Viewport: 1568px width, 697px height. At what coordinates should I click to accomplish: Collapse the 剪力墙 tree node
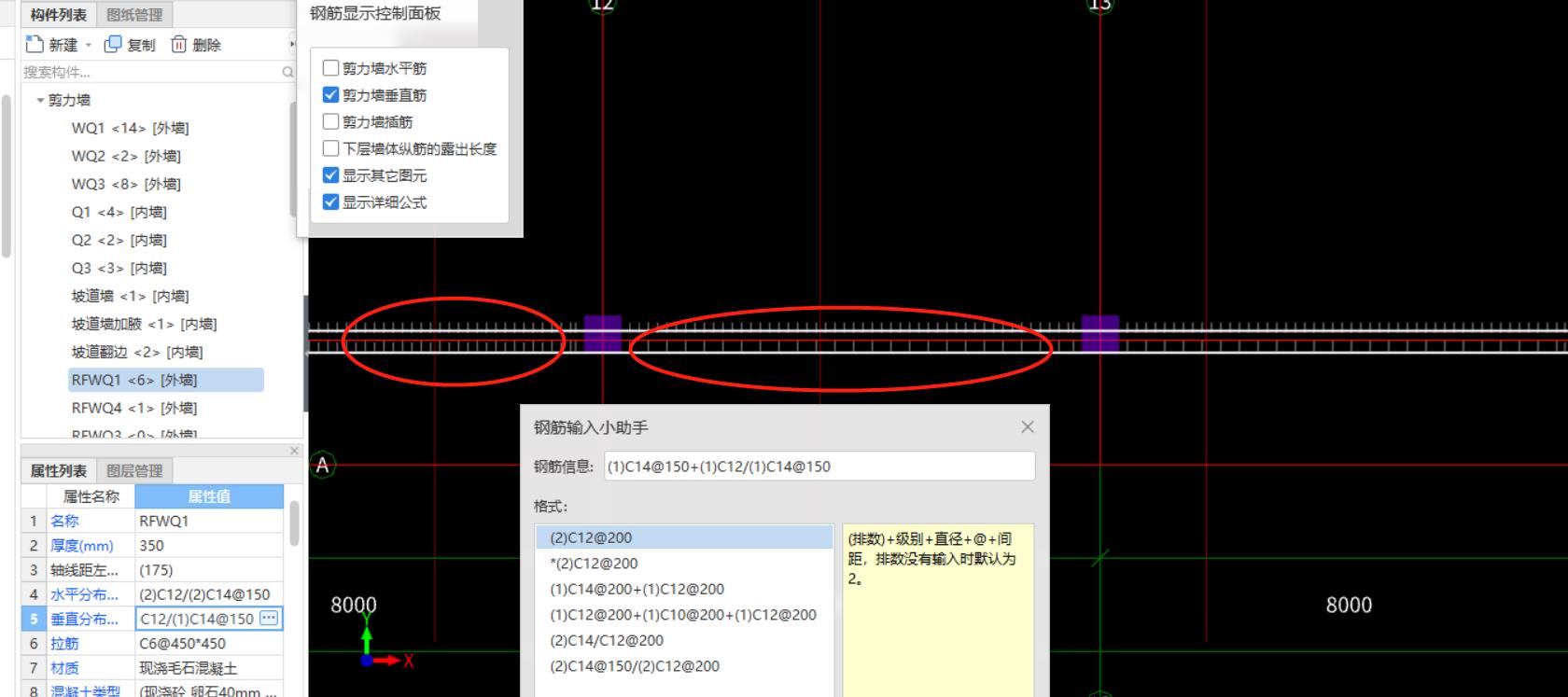coord(40,100)
